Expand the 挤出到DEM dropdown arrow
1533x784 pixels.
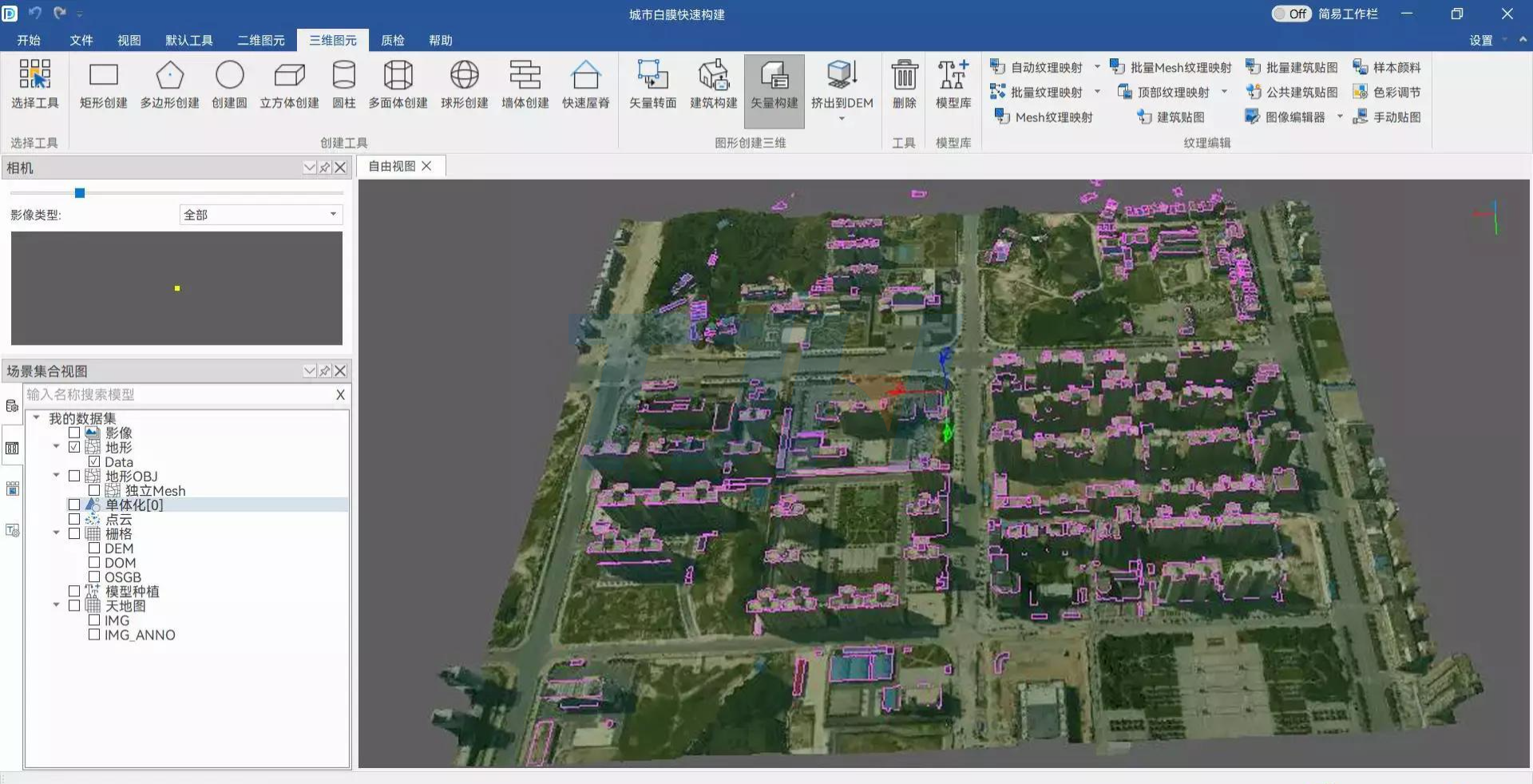842,119
